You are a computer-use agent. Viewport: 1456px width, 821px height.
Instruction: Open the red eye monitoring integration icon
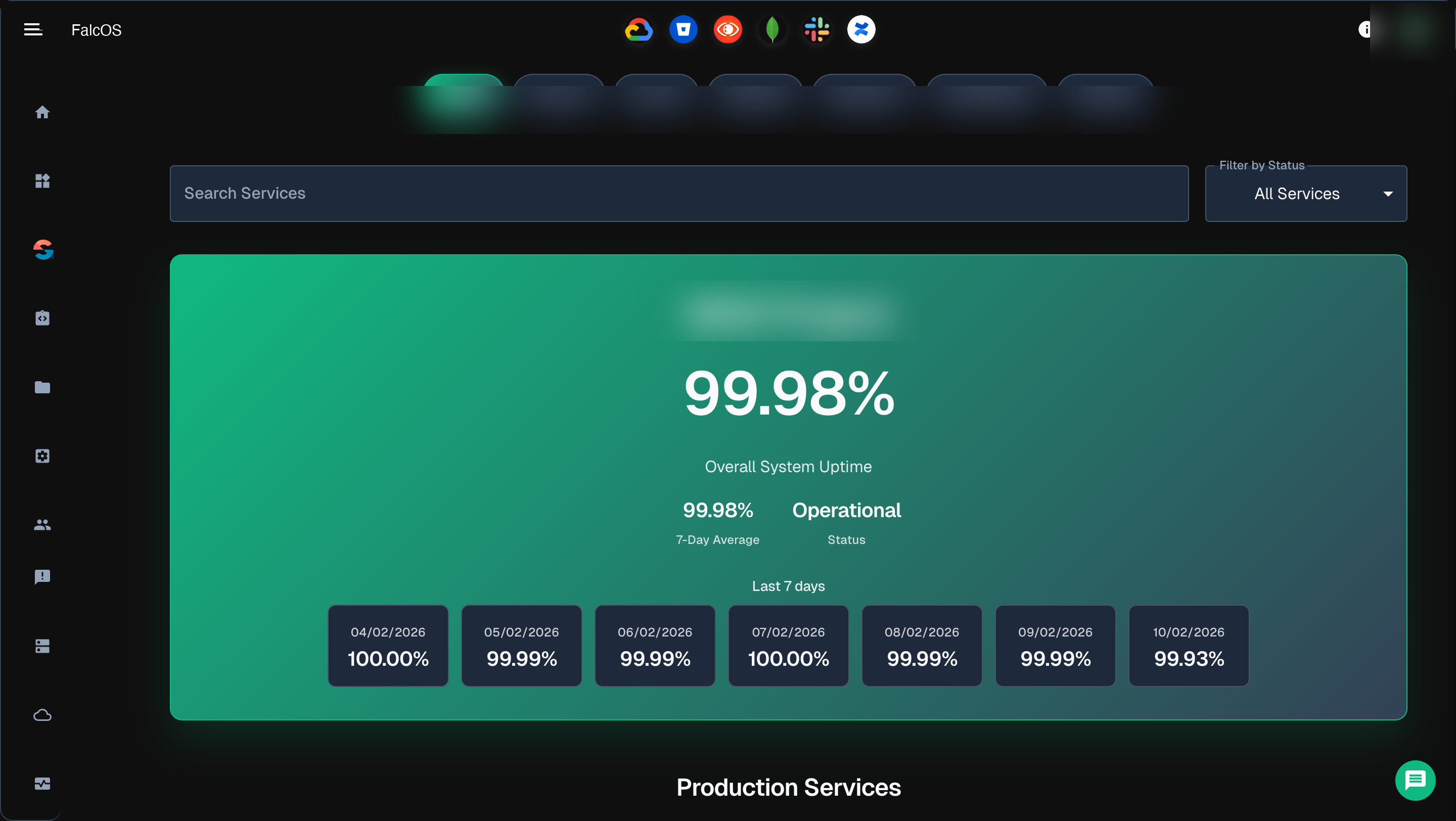tap(727, 29)
